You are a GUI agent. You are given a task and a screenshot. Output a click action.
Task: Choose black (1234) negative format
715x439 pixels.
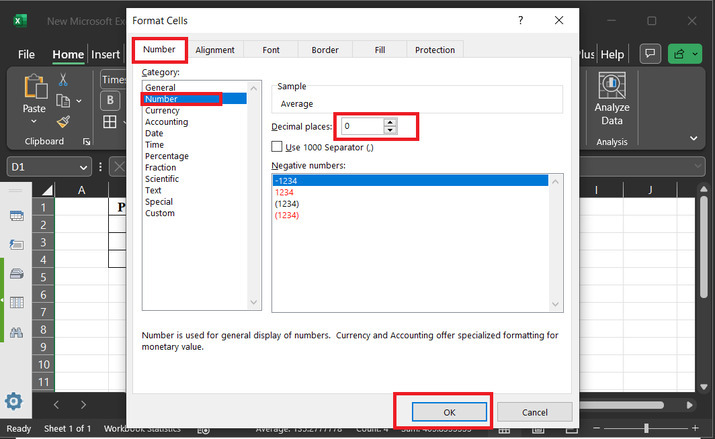(x=287, y=203)
